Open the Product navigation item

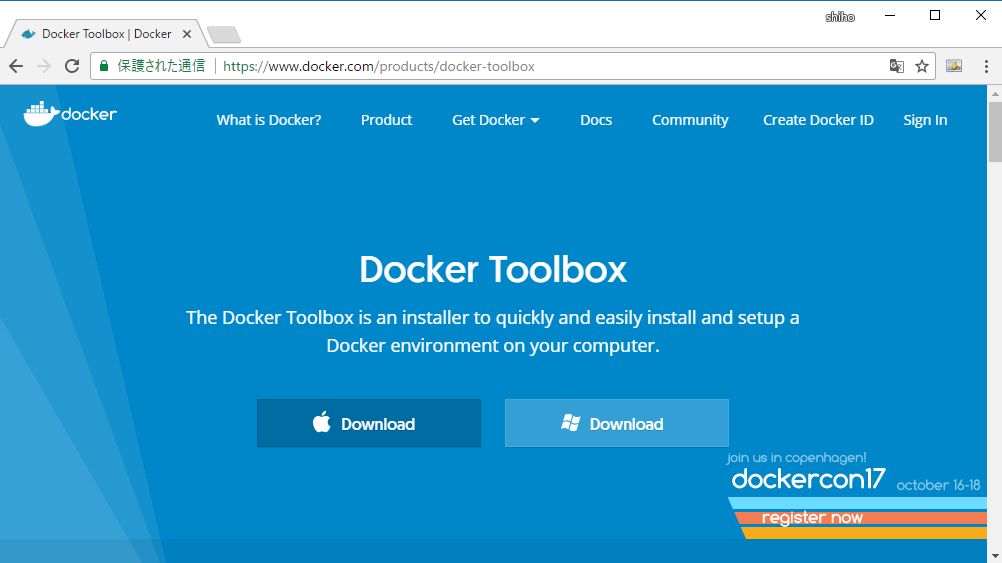[387, 120]
